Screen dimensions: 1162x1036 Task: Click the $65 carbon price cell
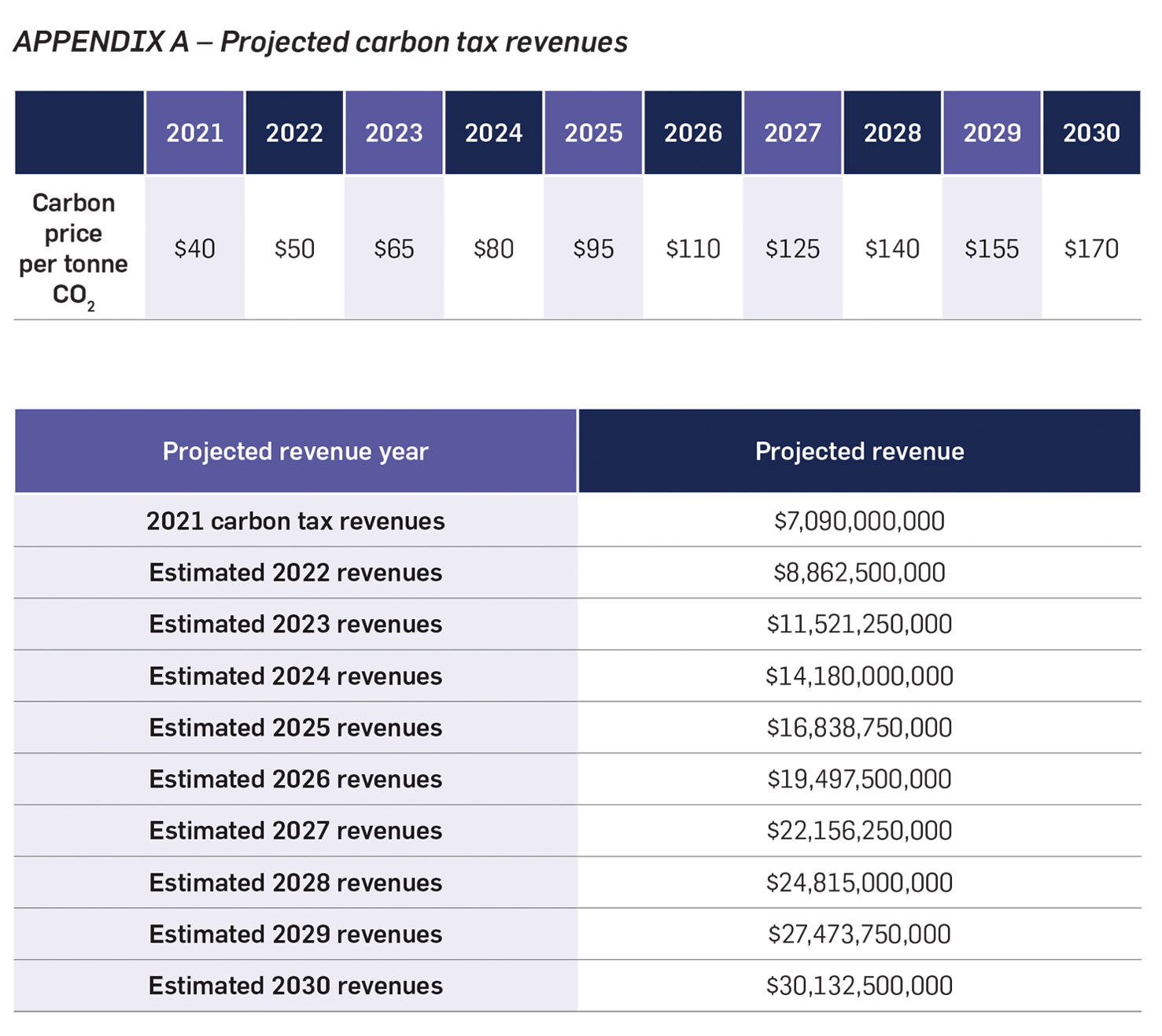pos(393,249)
